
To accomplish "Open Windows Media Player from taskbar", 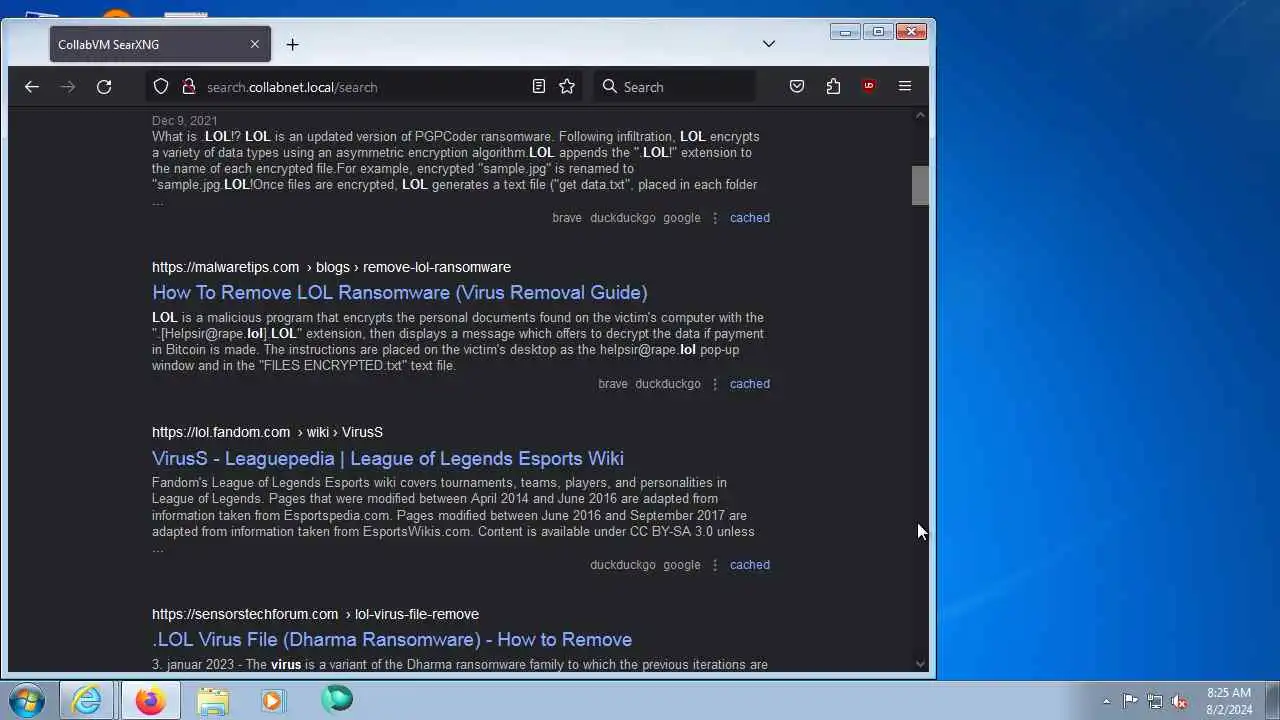I will tap(272, 700).
